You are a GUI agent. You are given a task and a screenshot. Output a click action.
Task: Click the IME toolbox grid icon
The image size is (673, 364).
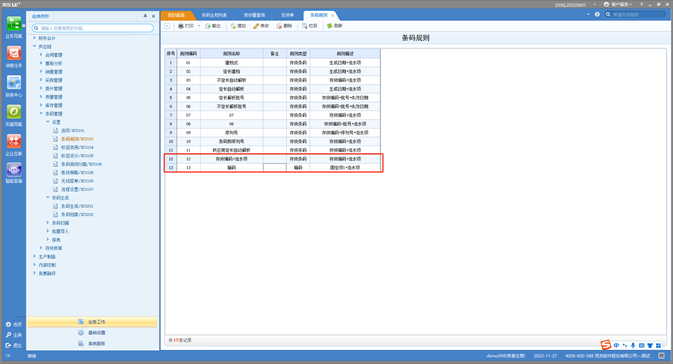(658, 345)
